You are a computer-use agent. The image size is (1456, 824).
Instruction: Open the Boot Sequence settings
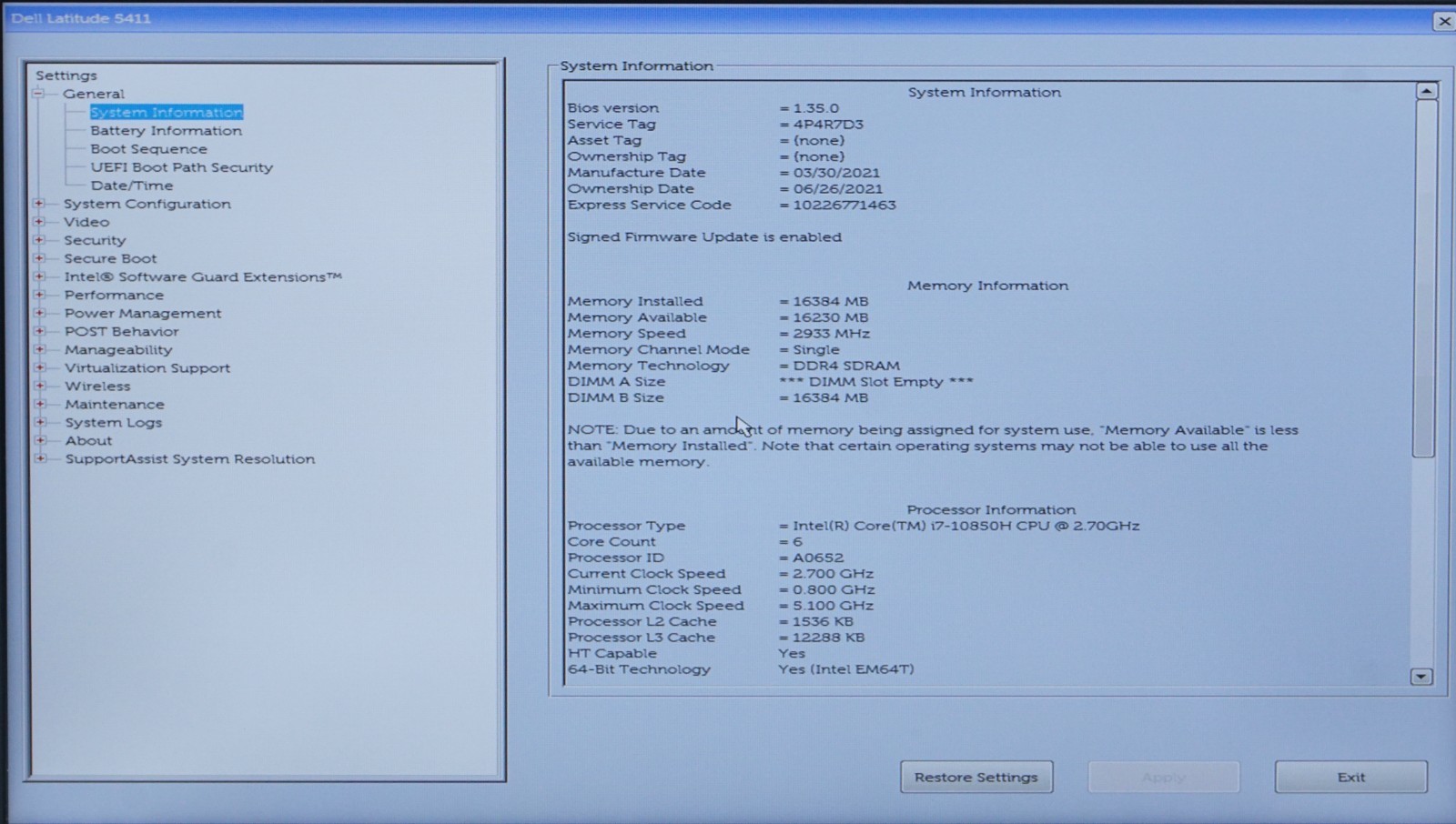click(148, 149)
